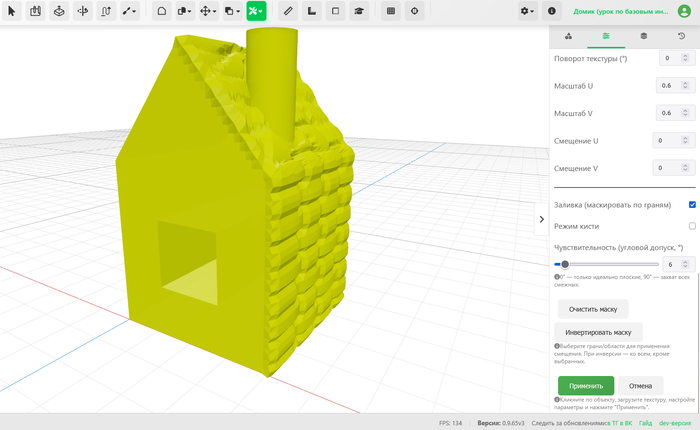Click the graduation cap tutorial icon

[x=358, y=11]
